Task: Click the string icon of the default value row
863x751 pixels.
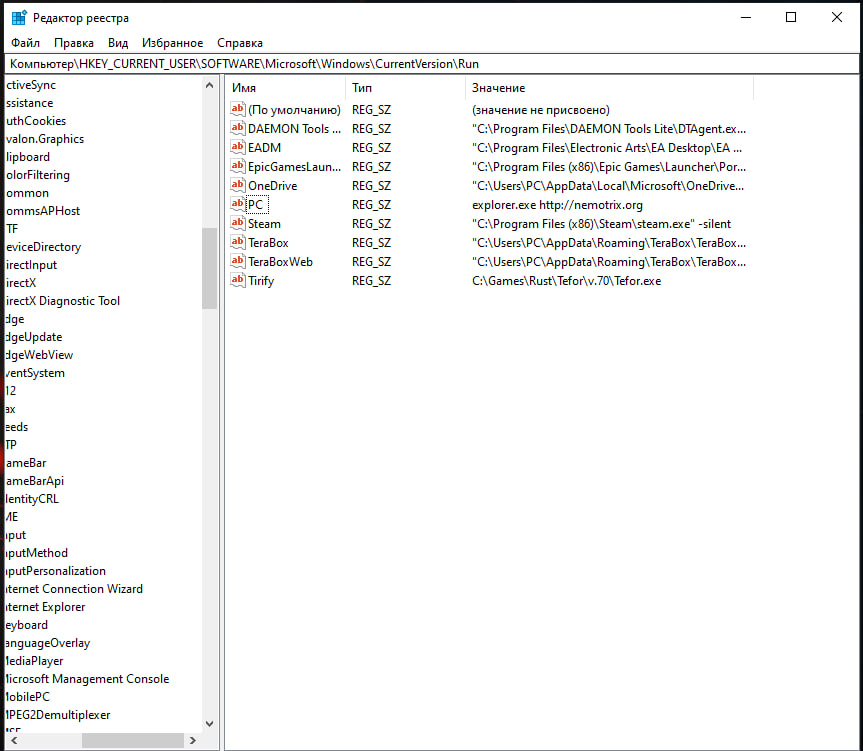Action: coord(237,109)
